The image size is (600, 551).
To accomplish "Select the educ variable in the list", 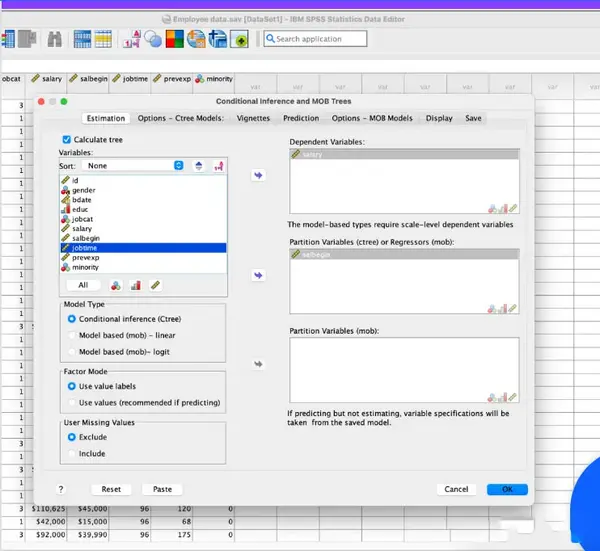I will (143, 209).
